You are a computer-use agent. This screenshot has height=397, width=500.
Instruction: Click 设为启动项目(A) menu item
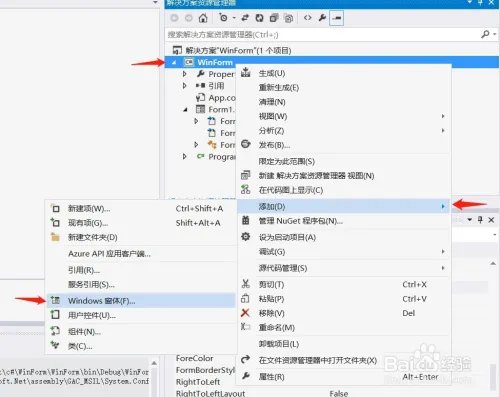click(x=344, y=237)
